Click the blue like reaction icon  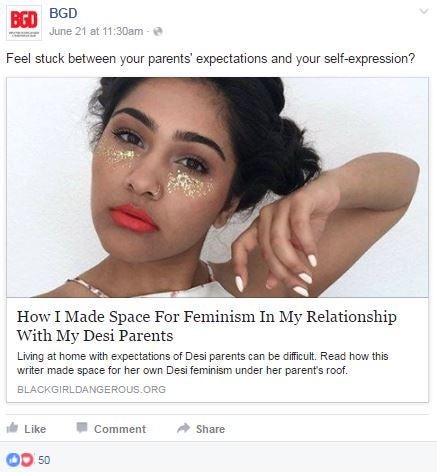[x=13, y=460]
